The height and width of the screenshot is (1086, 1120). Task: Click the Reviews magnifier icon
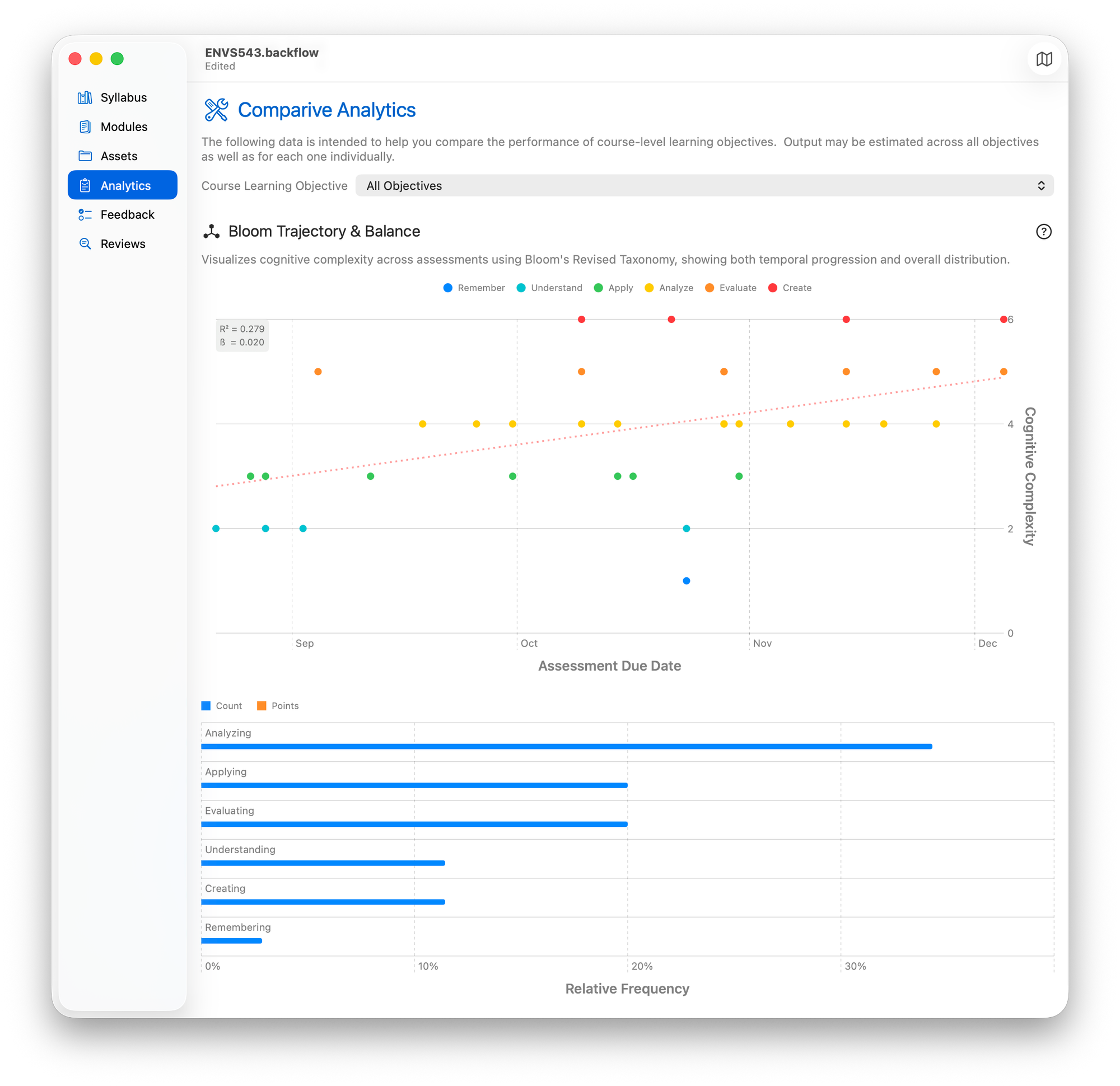85,244
